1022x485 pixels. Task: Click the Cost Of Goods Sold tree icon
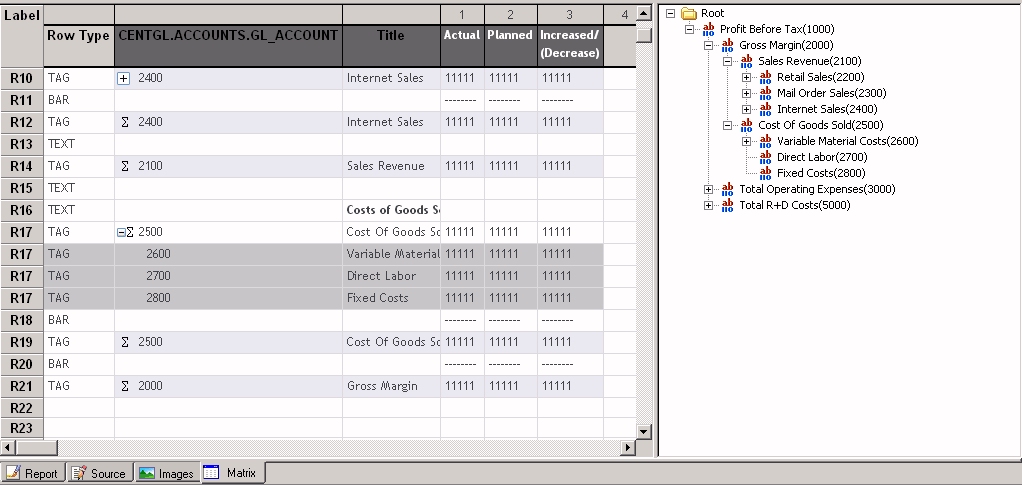[746, 125]
